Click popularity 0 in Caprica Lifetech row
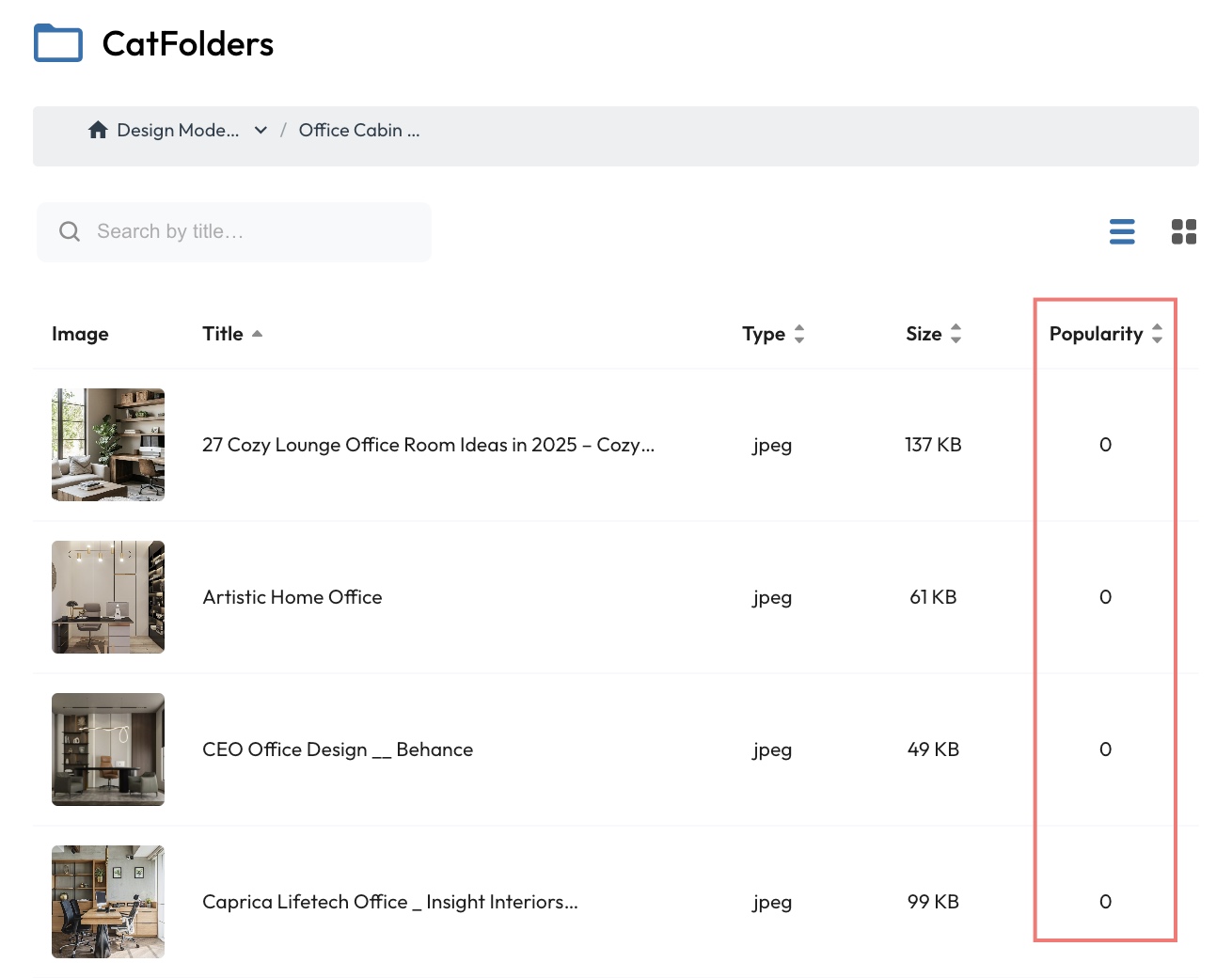The height and width of the screenshot is (978, 1232). 1106,902
